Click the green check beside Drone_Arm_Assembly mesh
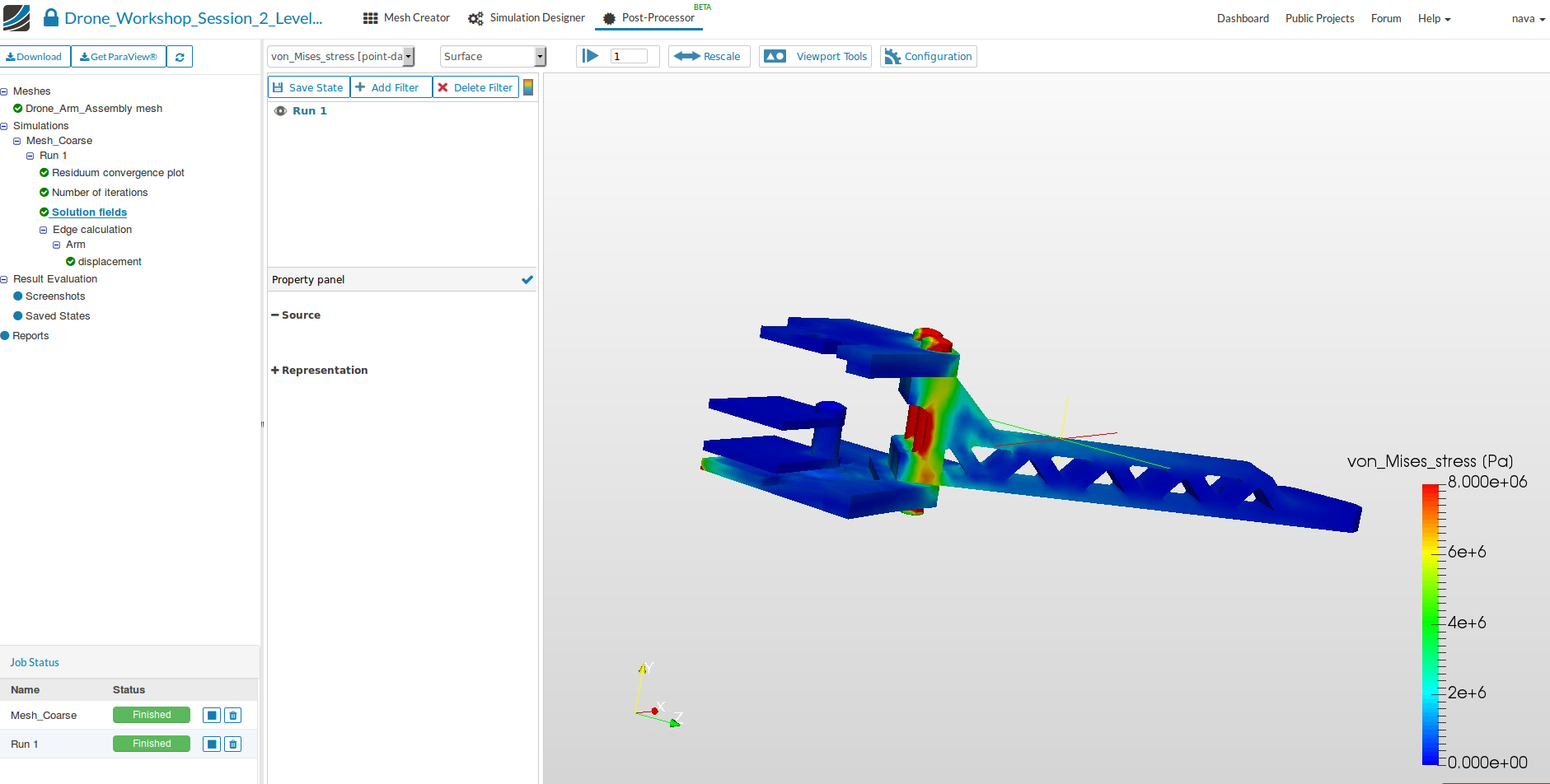 (x=17, y=109)
